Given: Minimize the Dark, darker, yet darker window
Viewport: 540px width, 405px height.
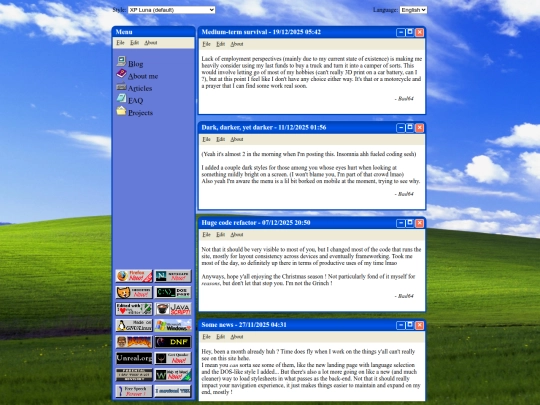Looking at the screenshot, I should pos(401,128).
